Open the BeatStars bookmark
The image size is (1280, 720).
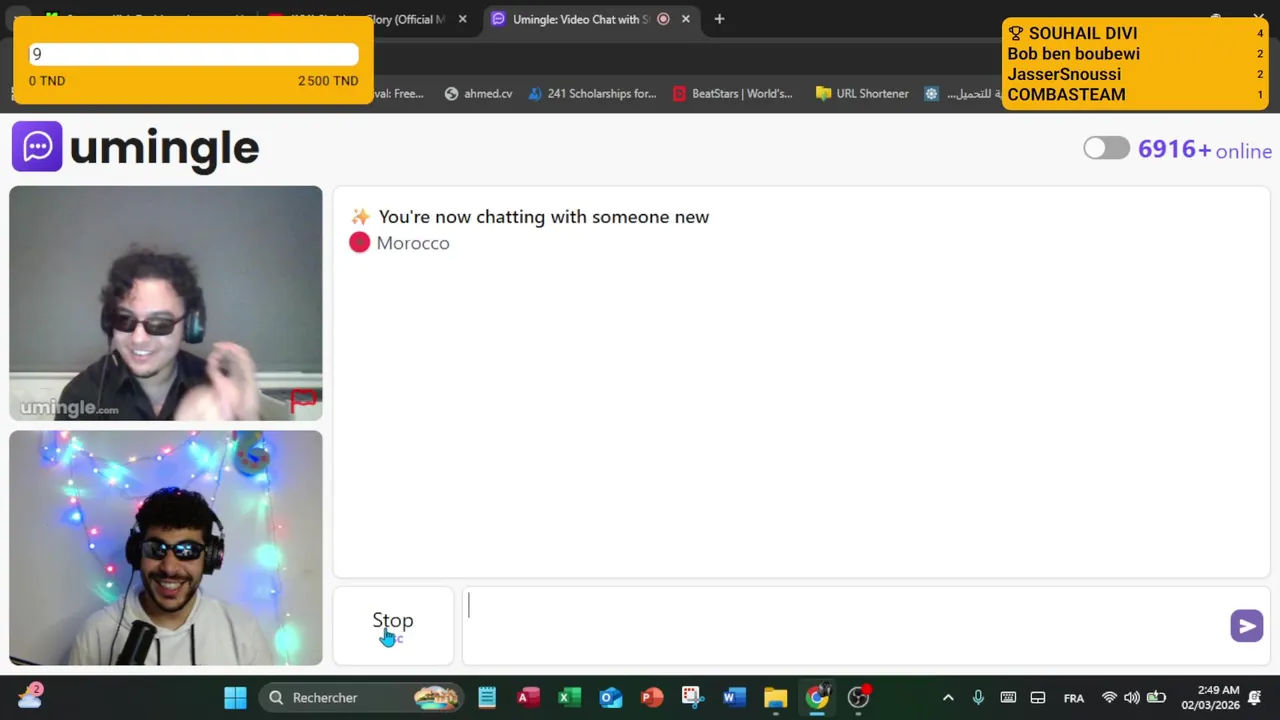pyautogui.click(x=733, y=93)
